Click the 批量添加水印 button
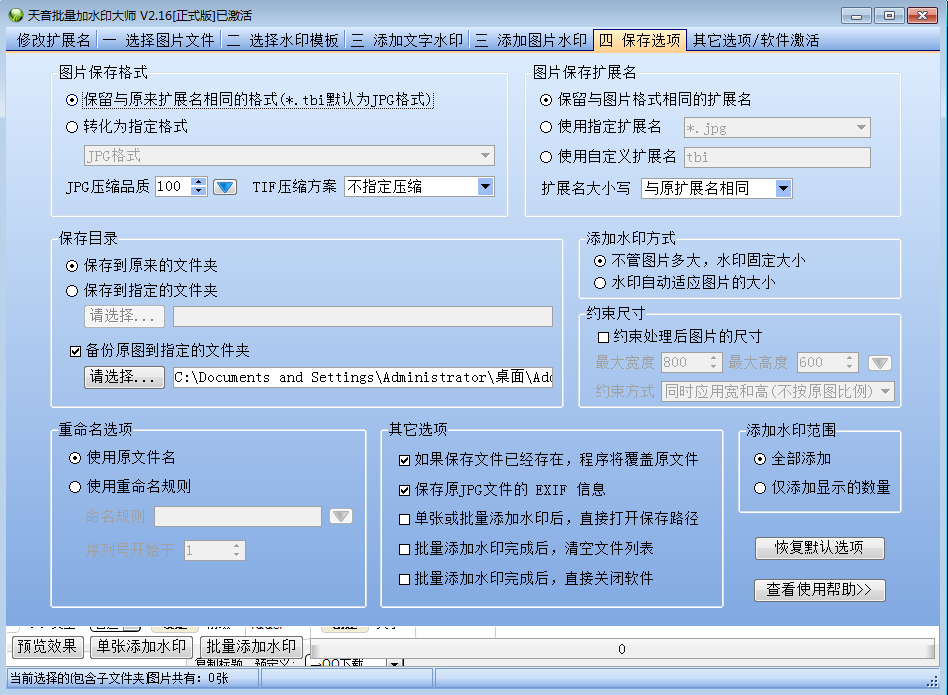 (250, 647)
